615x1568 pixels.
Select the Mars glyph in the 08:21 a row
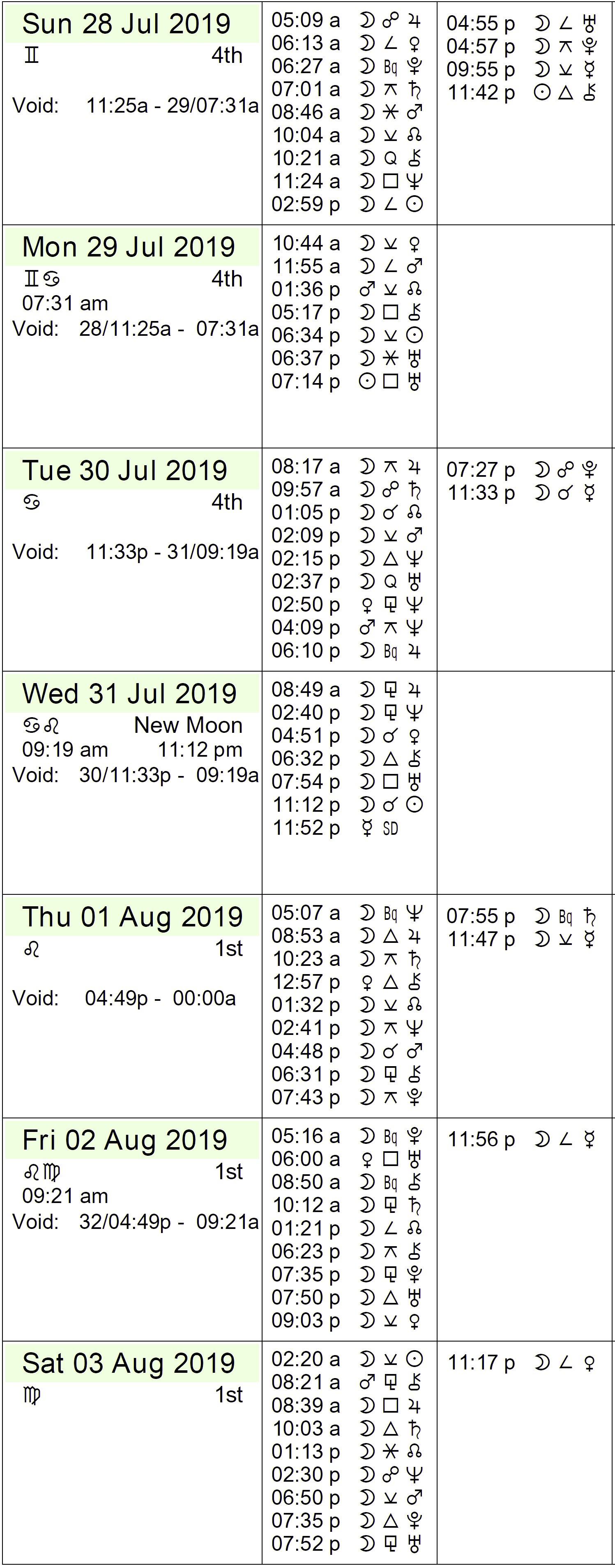coord(367,1382)
